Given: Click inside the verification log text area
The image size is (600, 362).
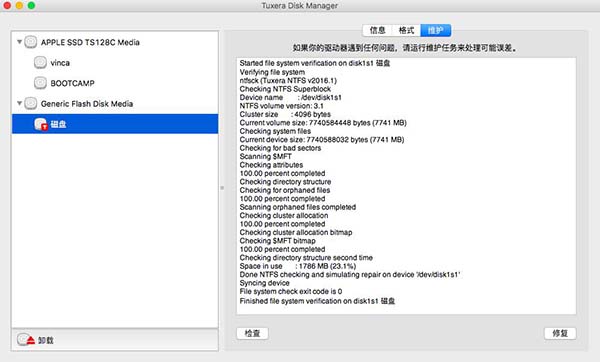Looking at the screenshot, I should click(406, 186).
